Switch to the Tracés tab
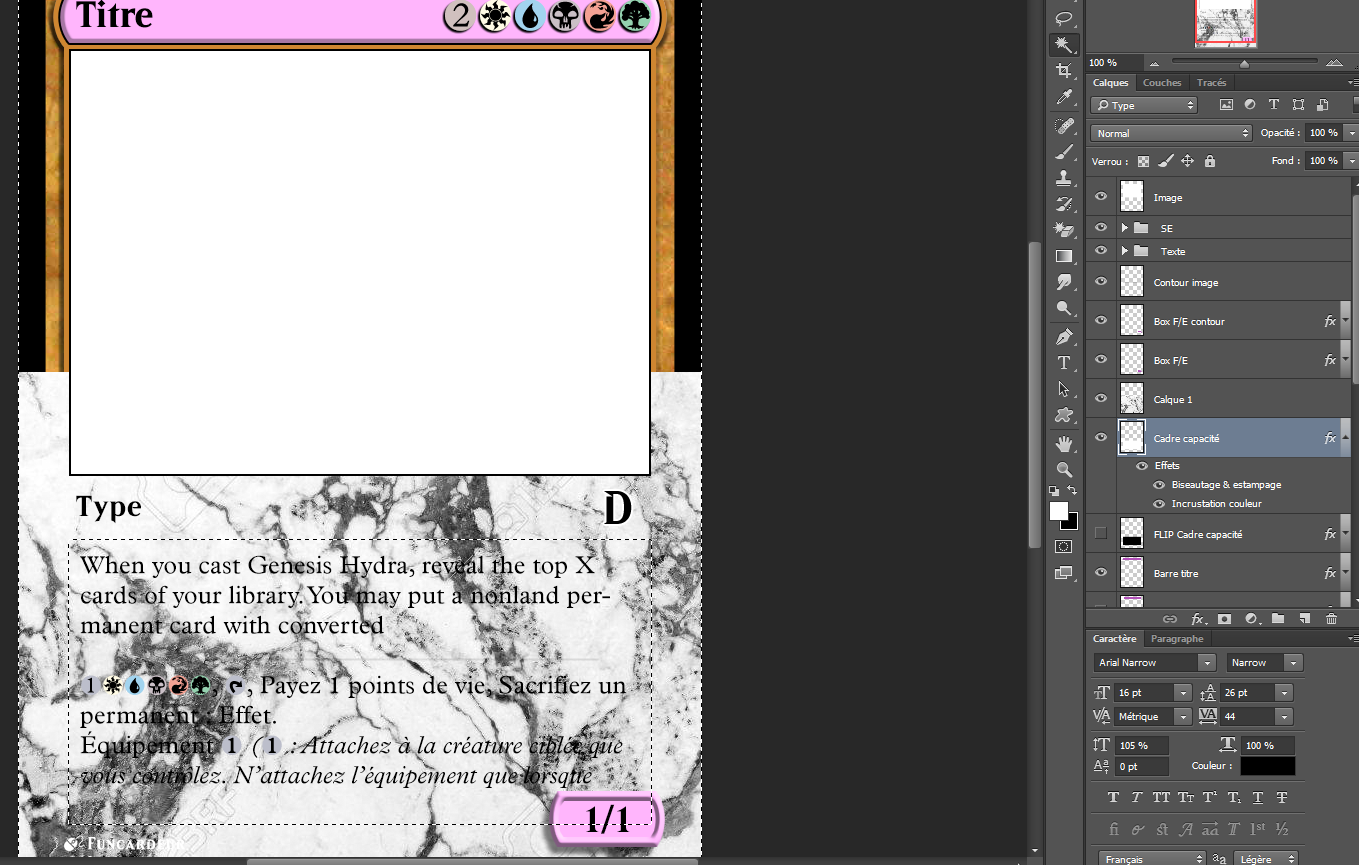Viewport: 1359px width, 865px height. click(1211, 83)
